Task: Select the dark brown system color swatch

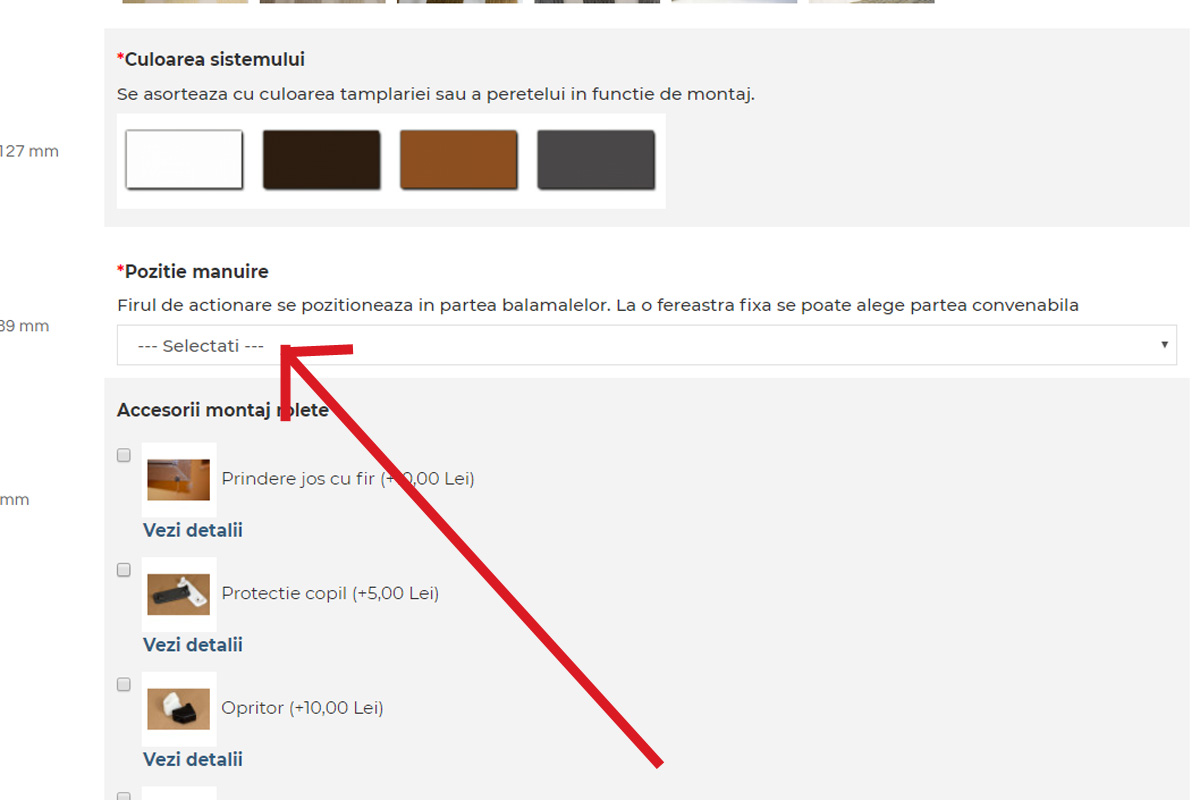Action: pos(322,159)
